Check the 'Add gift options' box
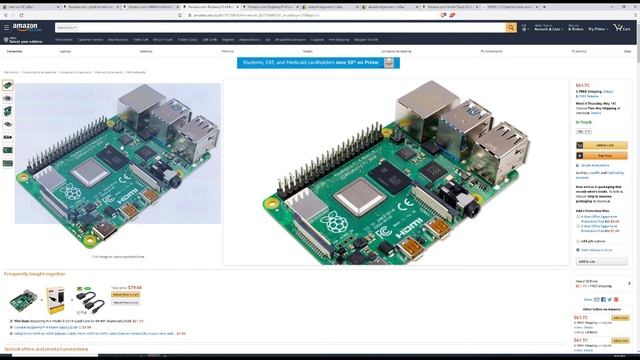640x360 pixels. pyautogui.click(x=578, y=241)
